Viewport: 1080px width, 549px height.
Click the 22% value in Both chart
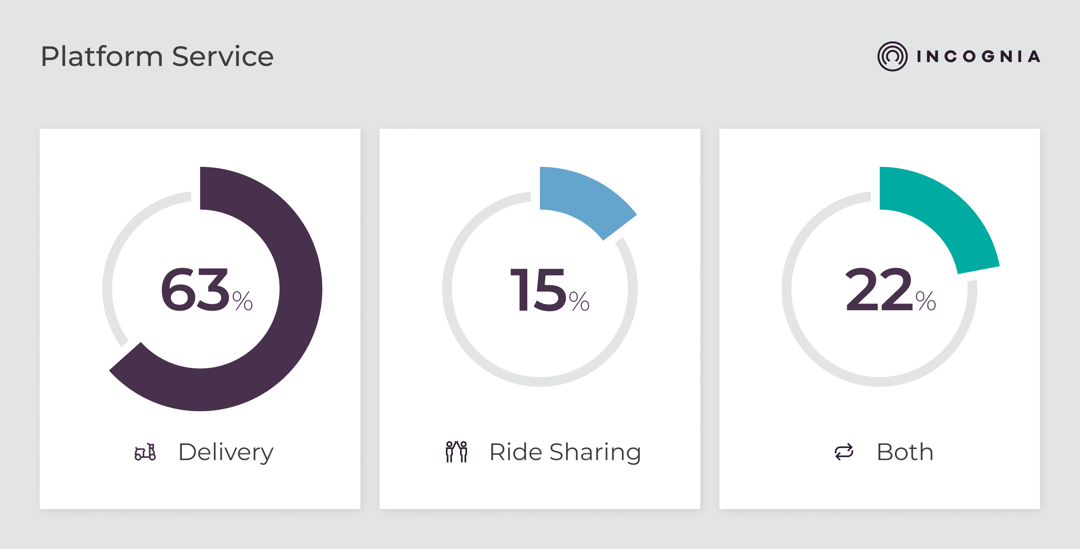click(x=879, y=291)
